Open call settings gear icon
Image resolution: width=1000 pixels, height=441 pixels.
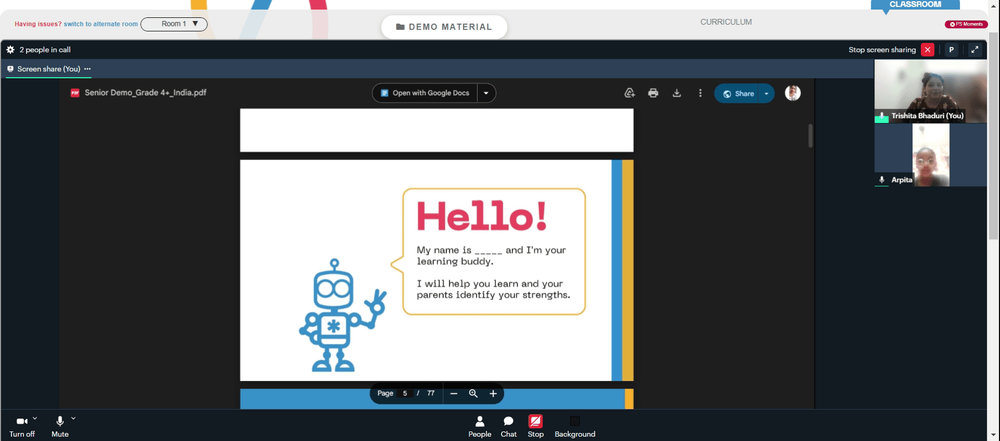point(10,50)
